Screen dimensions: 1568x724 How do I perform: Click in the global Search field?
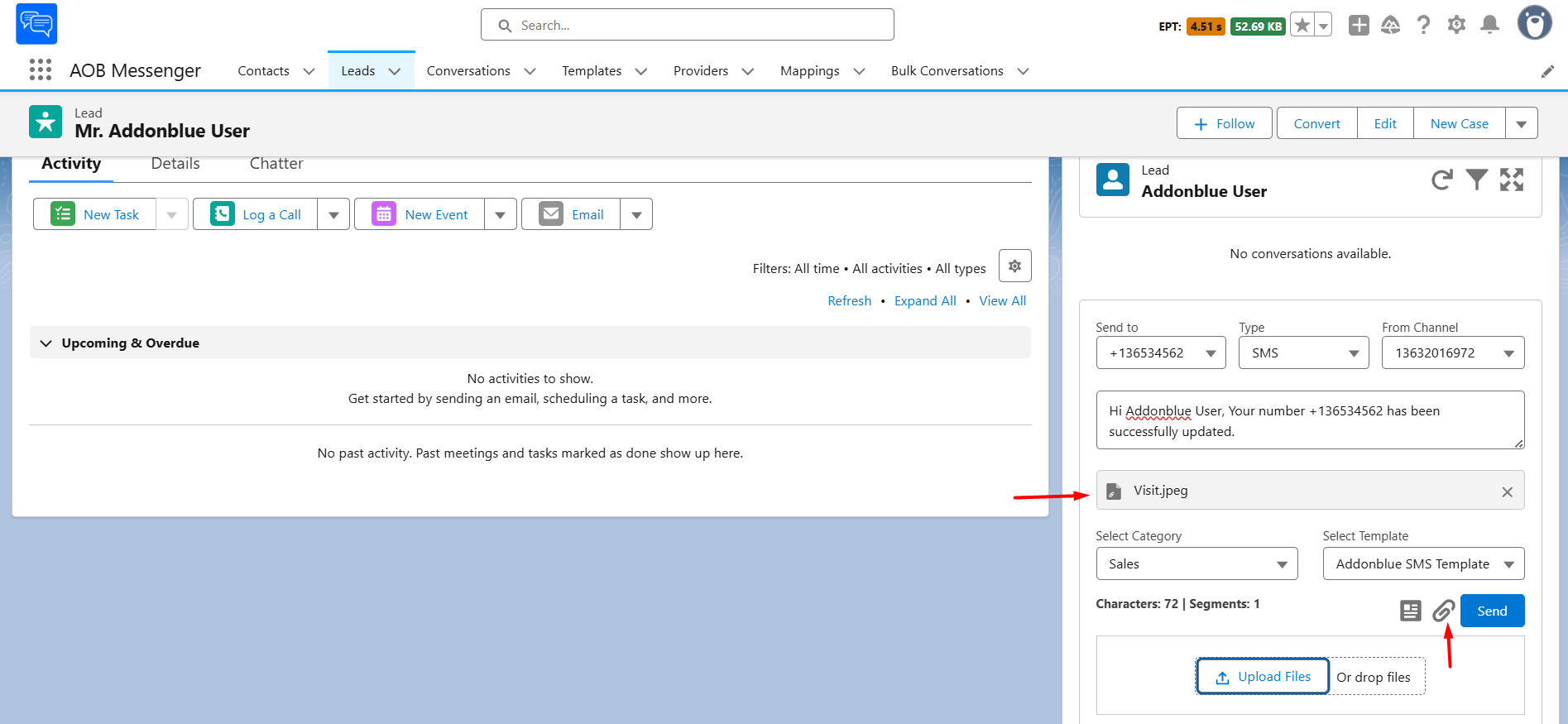tap(688, 25)
